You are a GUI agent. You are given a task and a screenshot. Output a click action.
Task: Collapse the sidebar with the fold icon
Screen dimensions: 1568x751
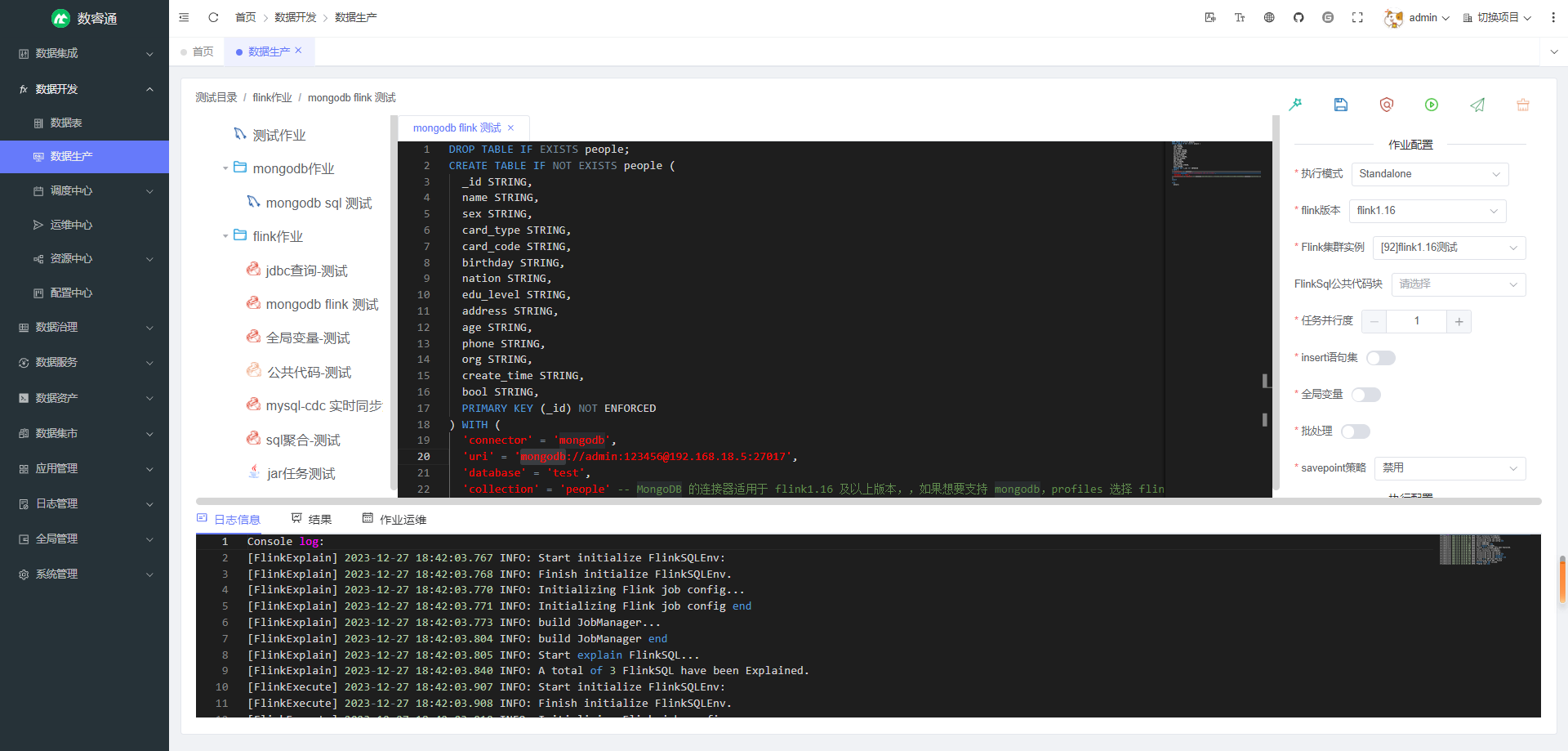tap(184, 17)
